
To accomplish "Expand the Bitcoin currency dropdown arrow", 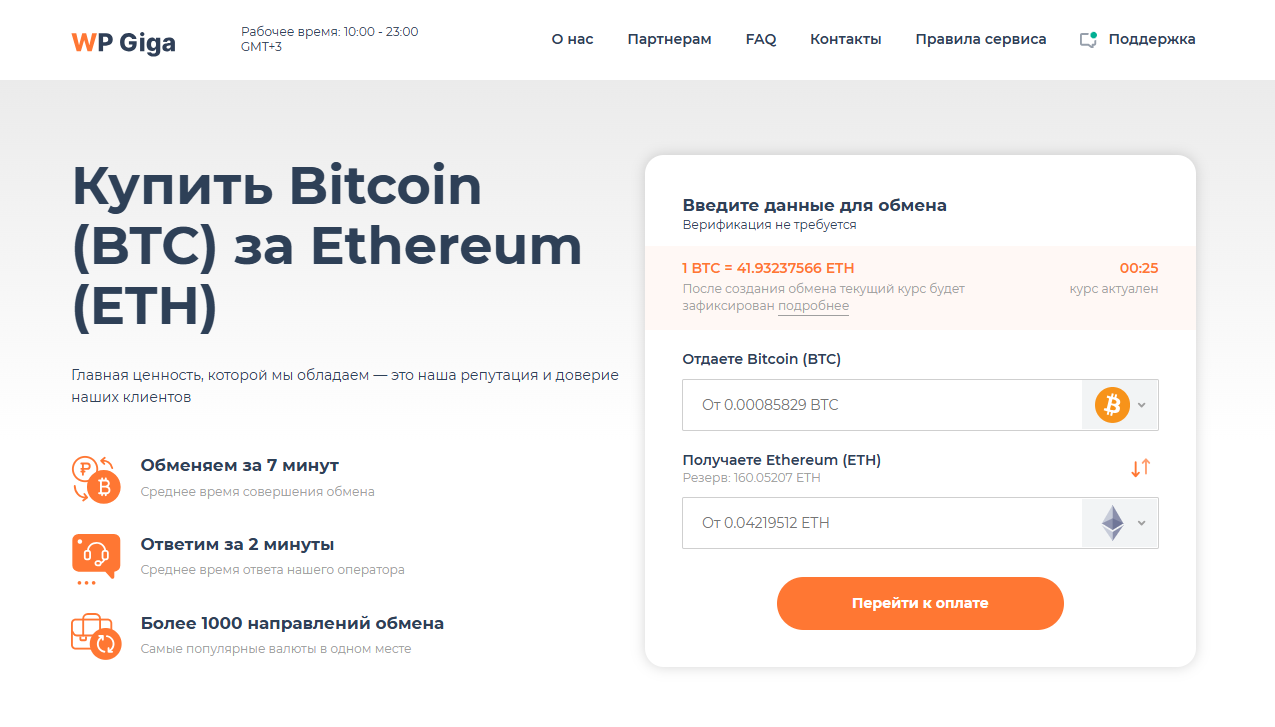I will tap(1142, 405).
